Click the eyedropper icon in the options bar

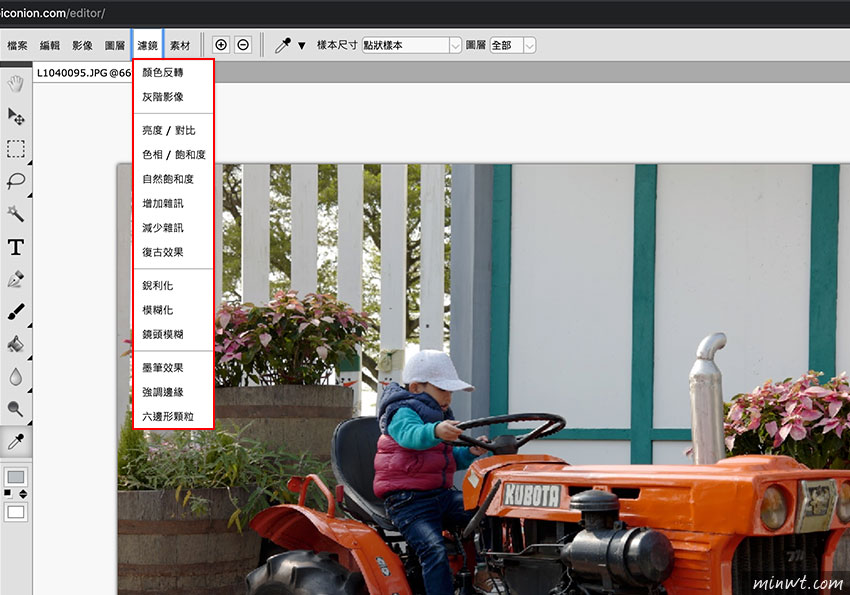click(x=282, y=45)
